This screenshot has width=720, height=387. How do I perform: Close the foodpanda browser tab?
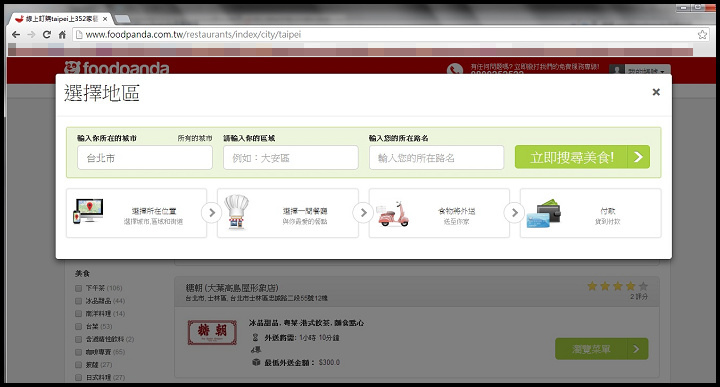coord(105,19)
